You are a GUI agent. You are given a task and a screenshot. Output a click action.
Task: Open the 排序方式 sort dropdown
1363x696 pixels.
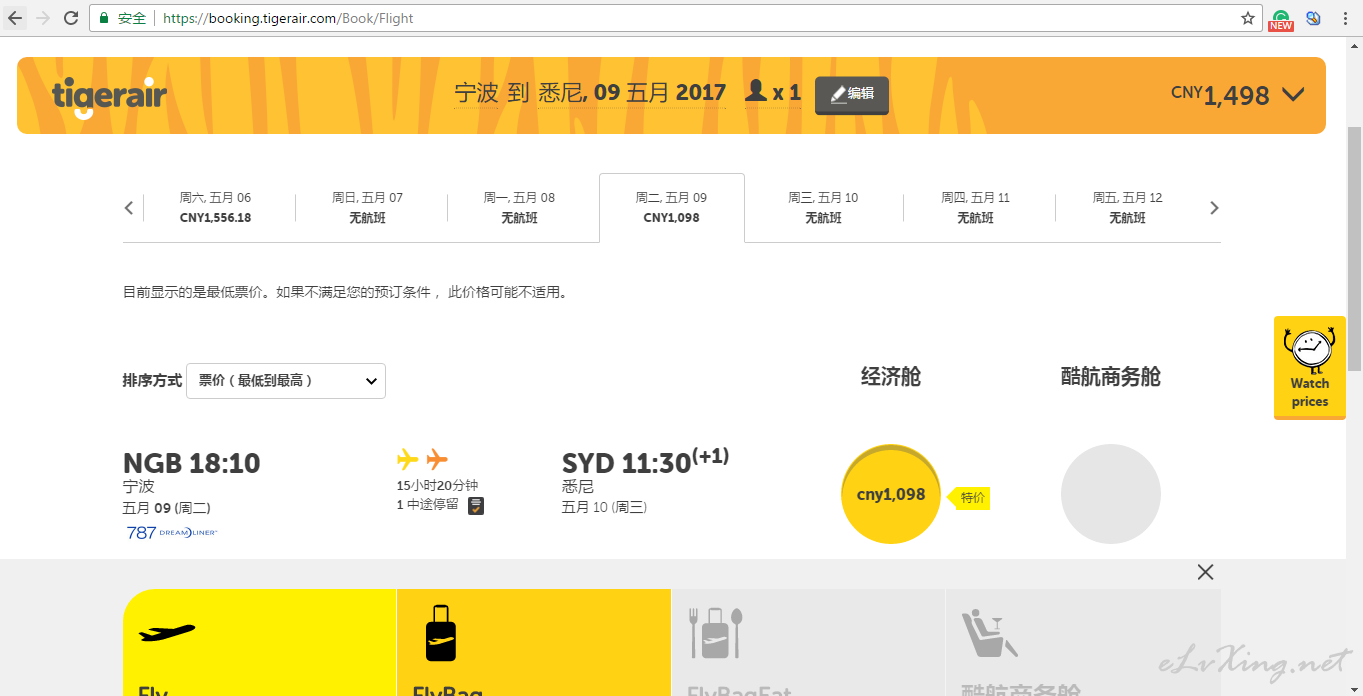(286, 381)
